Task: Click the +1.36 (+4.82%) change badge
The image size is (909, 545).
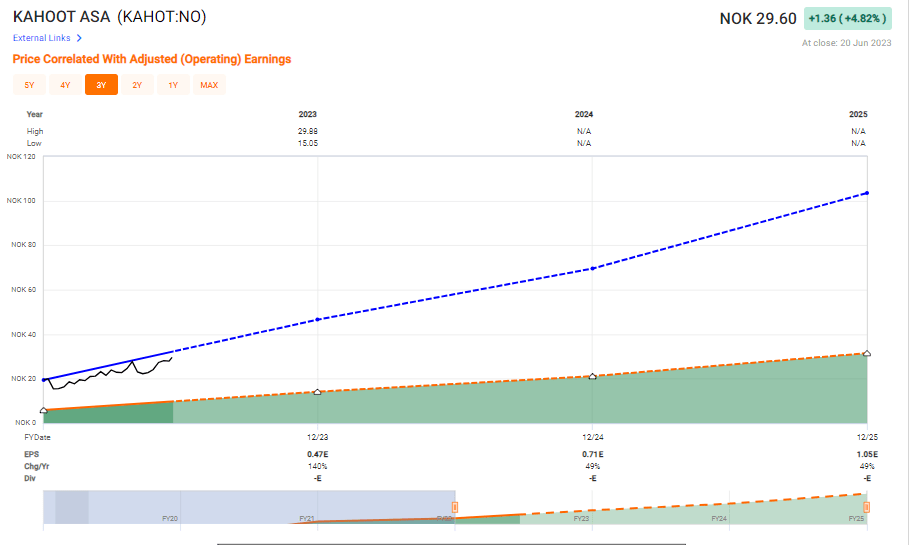Action: 848,19
